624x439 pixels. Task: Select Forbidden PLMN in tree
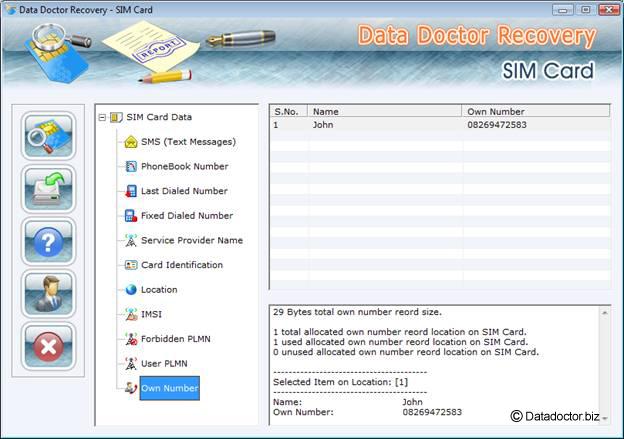pyautogui.click(x=176, y=339)
